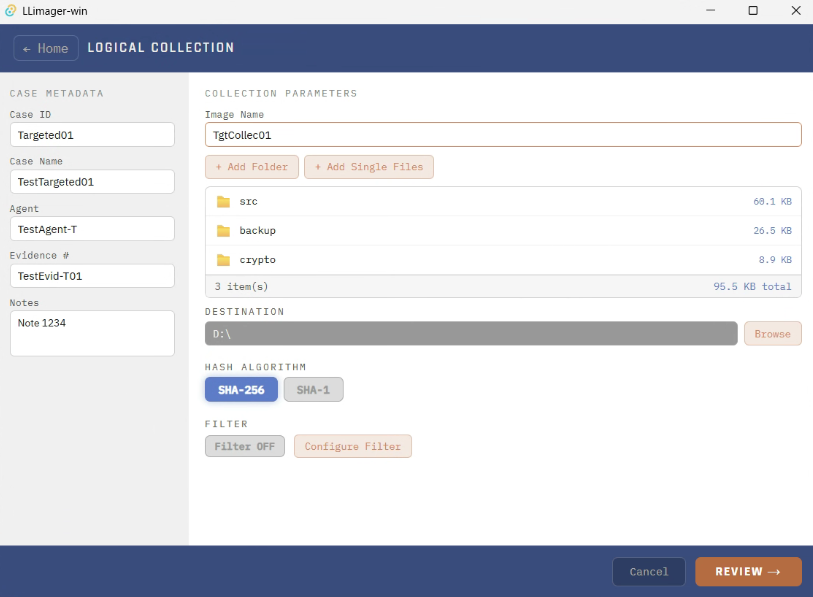
Task: Select the Agent input field
Action: pos(92,229)
